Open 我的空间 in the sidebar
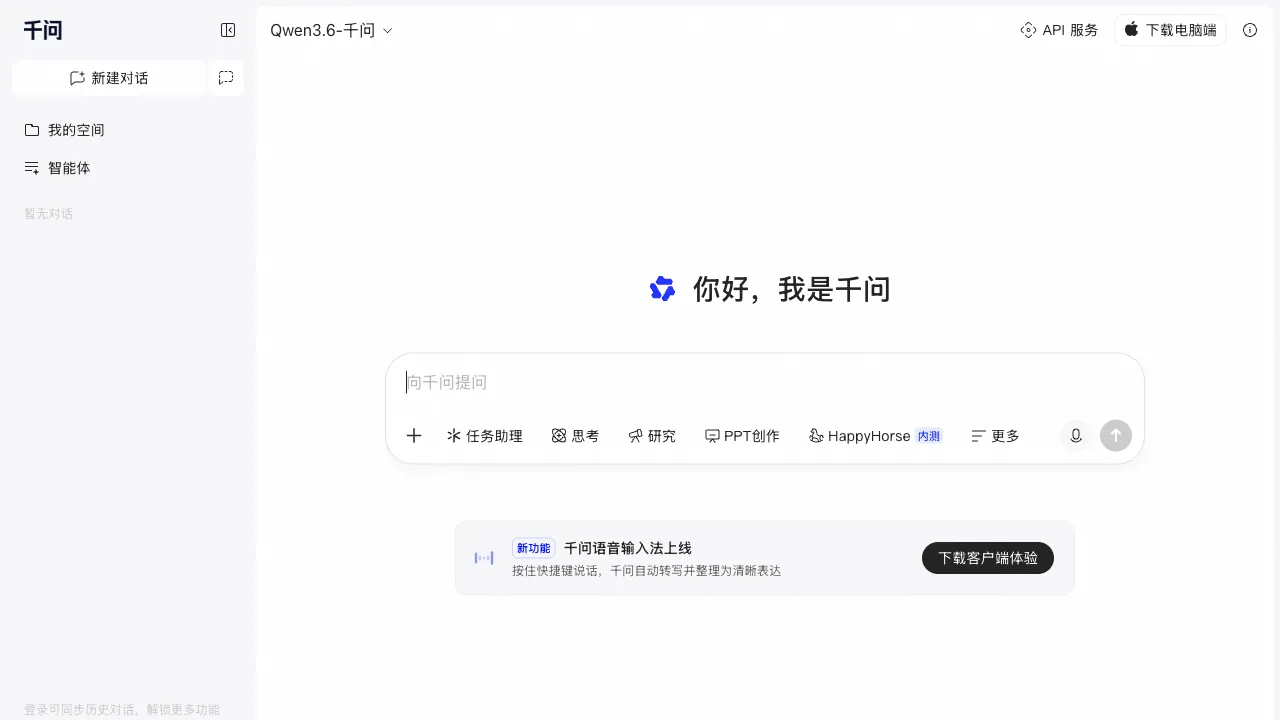This screenshot has height=720, width=1280. (x=64, y=130)
